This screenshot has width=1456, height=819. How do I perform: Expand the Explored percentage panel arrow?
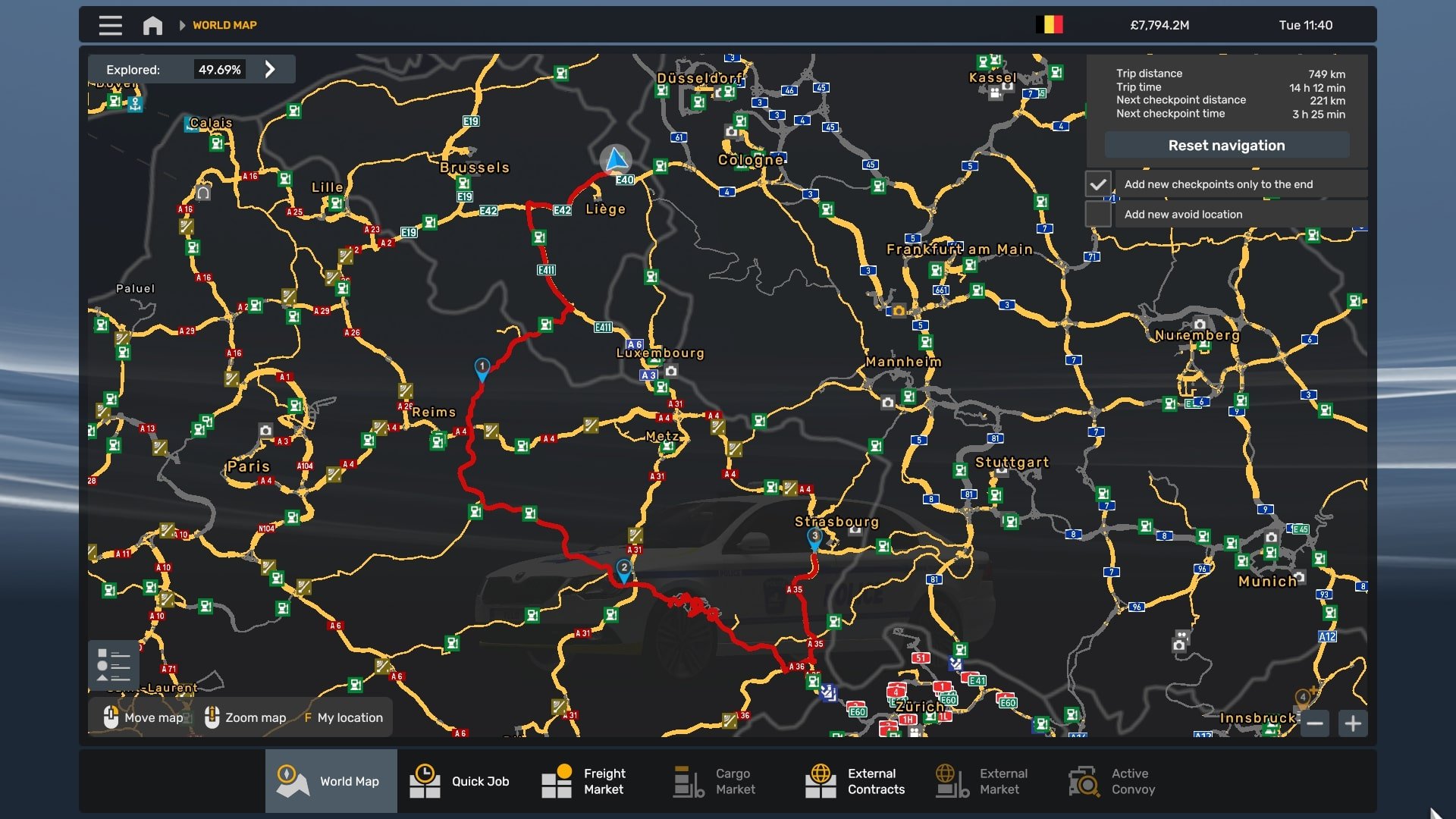pyautogui.click(x=270, y=70)
